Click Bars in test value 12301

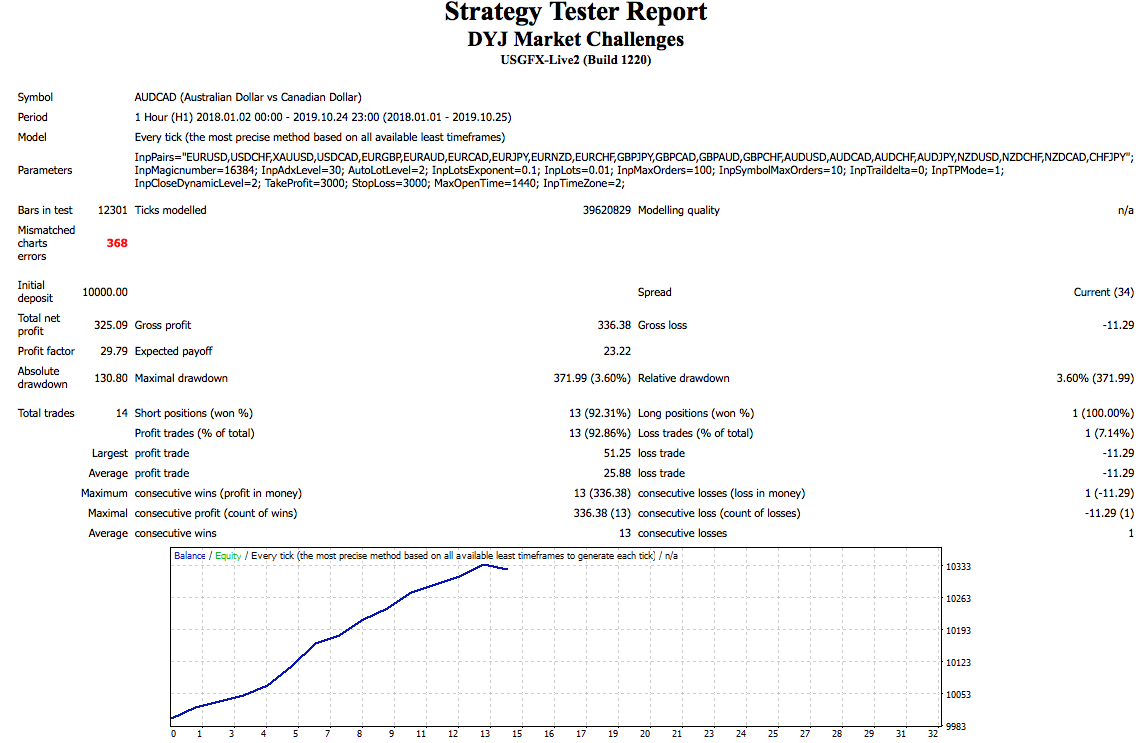tap(113, 210)
